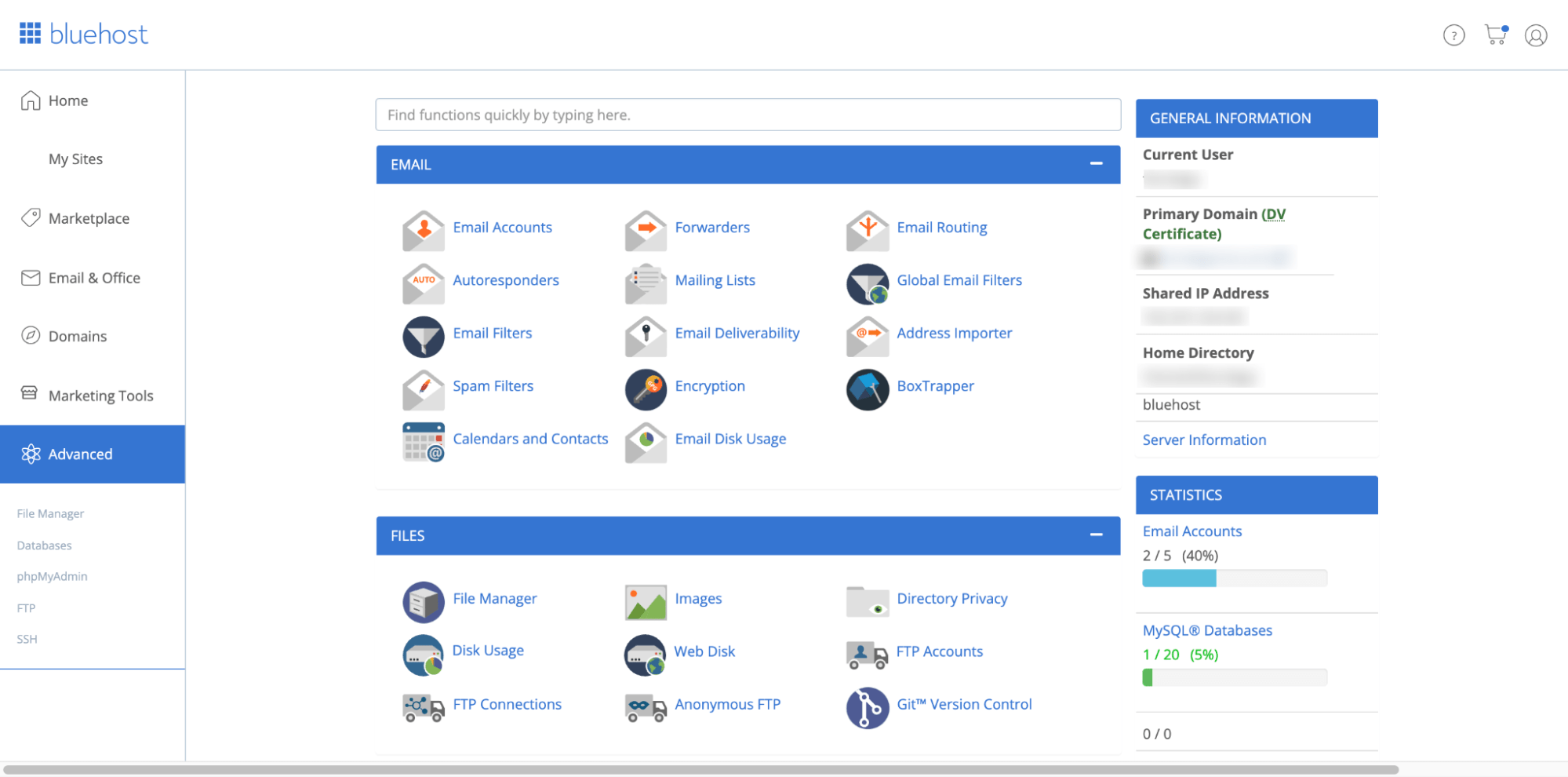Collapse the FILES section with minus button
Viewport: 1568px width, 777px height.
pos(1096,534)
